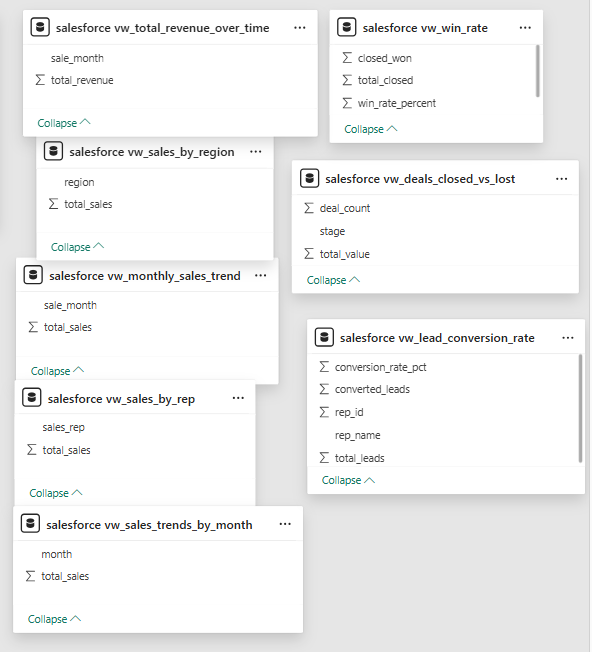Open more options for vw_deals_closed_vs_lost

pyautogui.click(x=561, y=179)
